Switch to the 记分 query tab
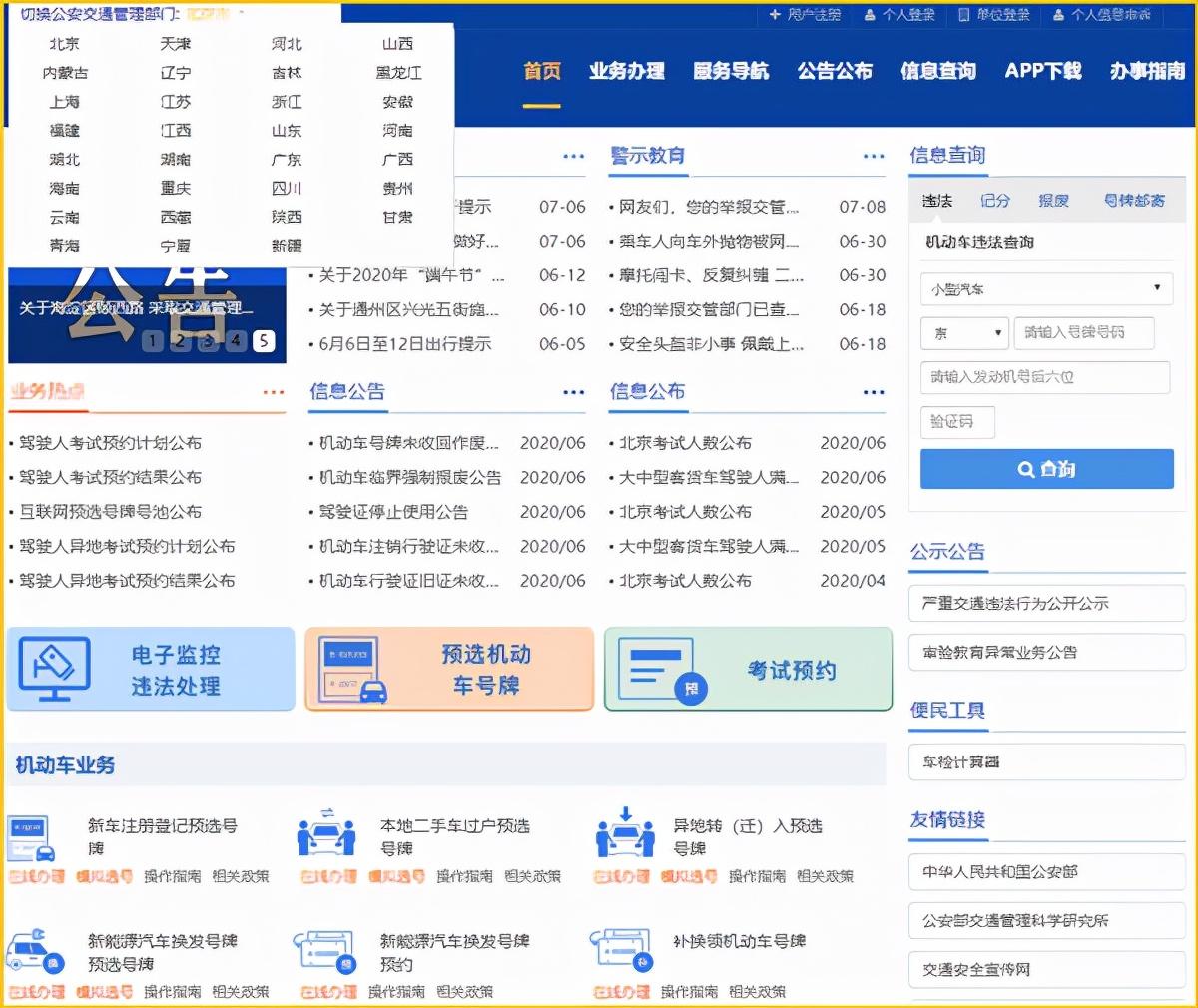Viewport: 1198px width, 1008px height. coord(994,200)
